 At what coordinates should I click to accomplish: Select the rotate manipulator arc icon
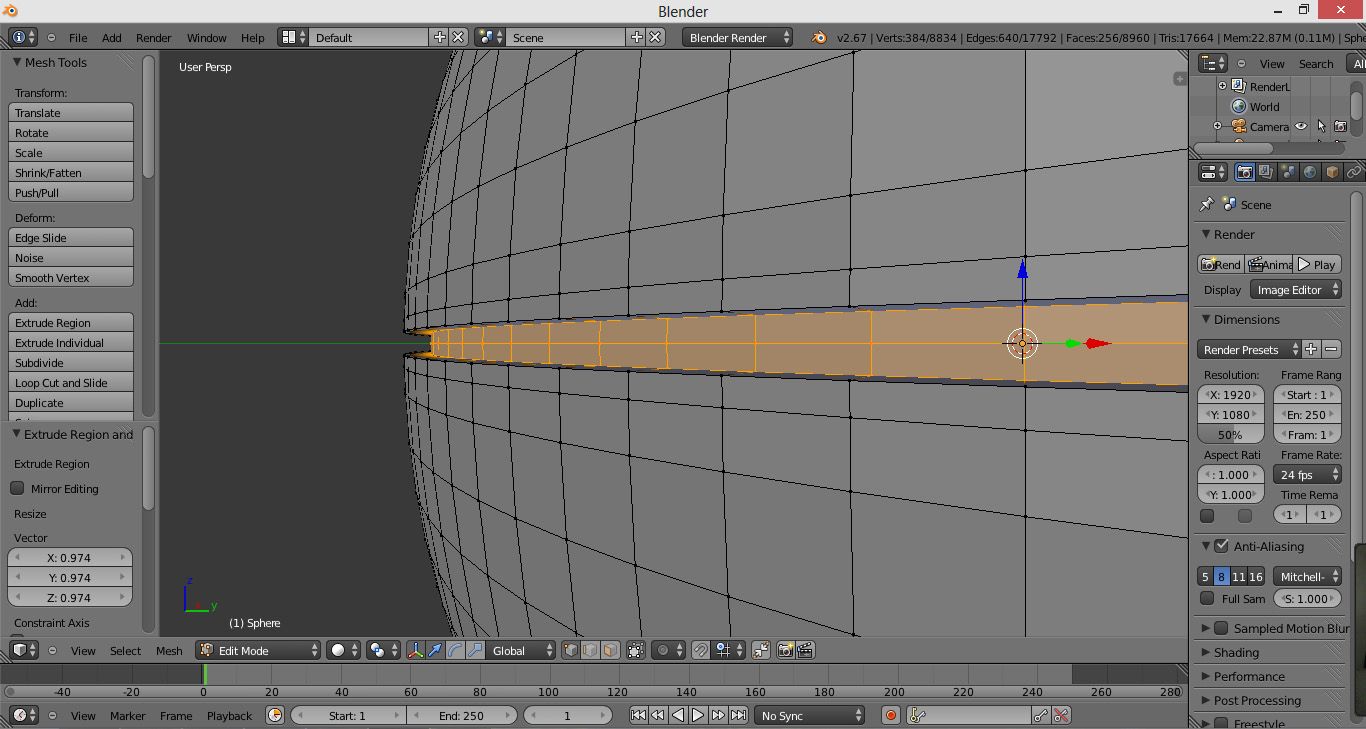pyautogui.click(x=455, y=650)
